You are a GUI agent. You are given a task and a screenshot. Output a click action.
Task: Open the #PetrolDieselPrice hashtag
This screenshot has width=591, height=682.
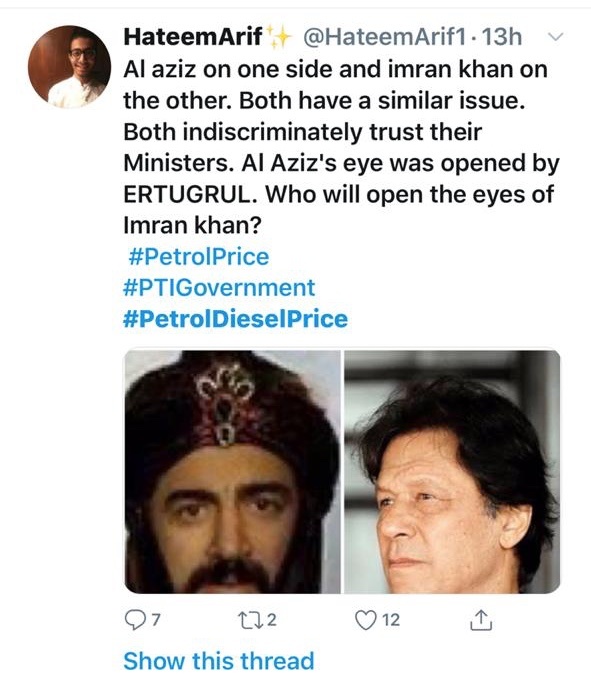click(x=236, y=319)
